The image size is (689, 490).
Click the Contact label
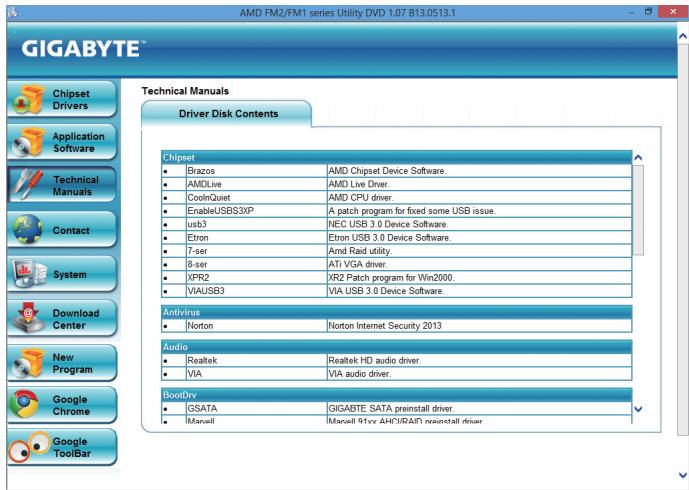pos(71,230)
